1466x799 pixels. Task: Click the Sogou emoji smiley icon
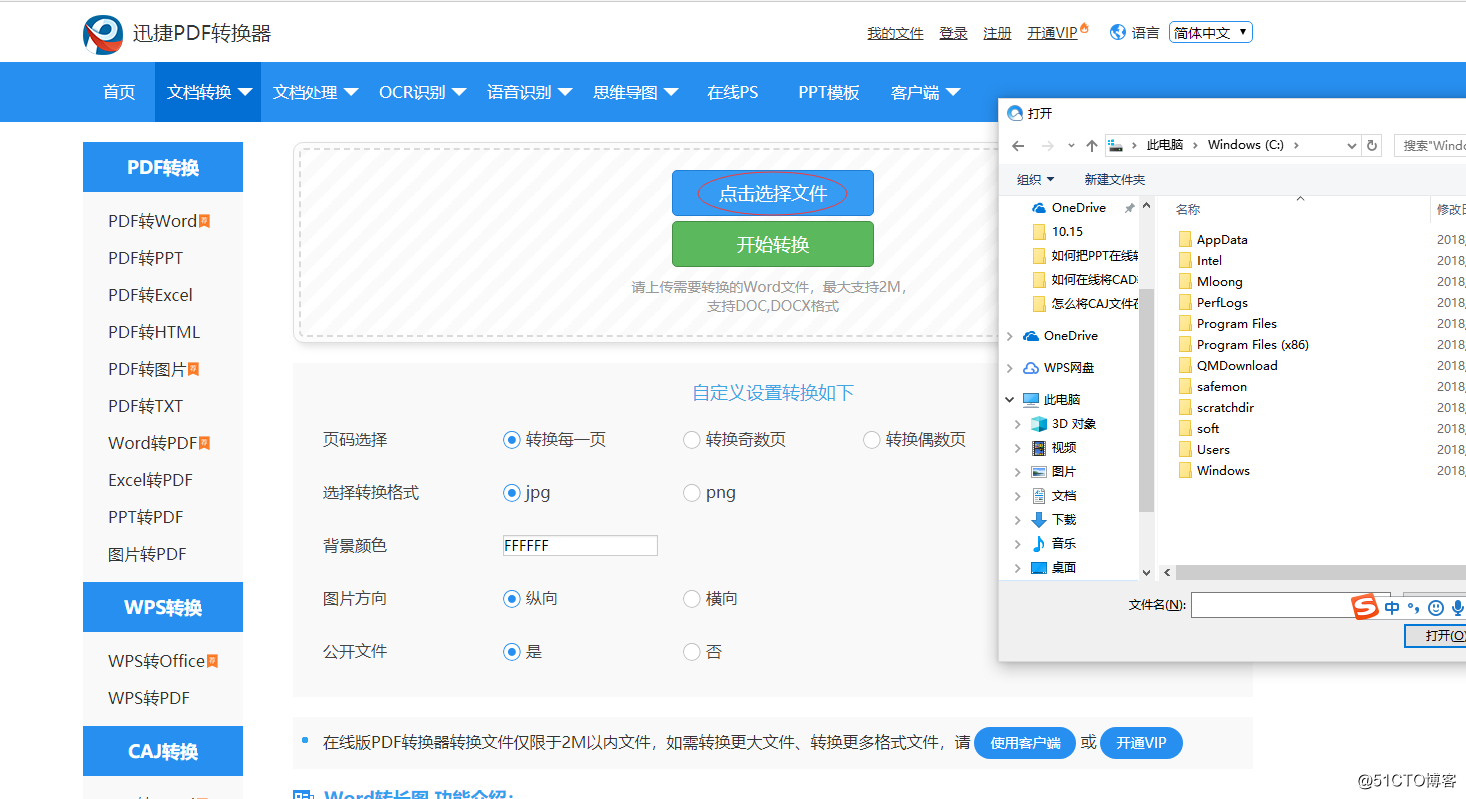pos(1436,607)
